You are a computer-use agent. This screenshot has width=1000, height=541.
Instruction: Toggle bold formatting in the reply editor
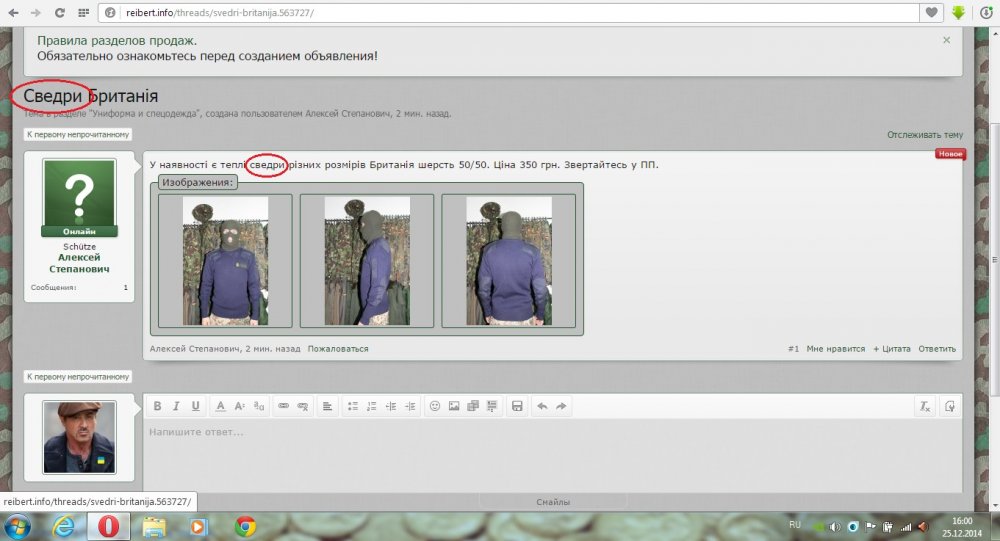pos(157,406)
